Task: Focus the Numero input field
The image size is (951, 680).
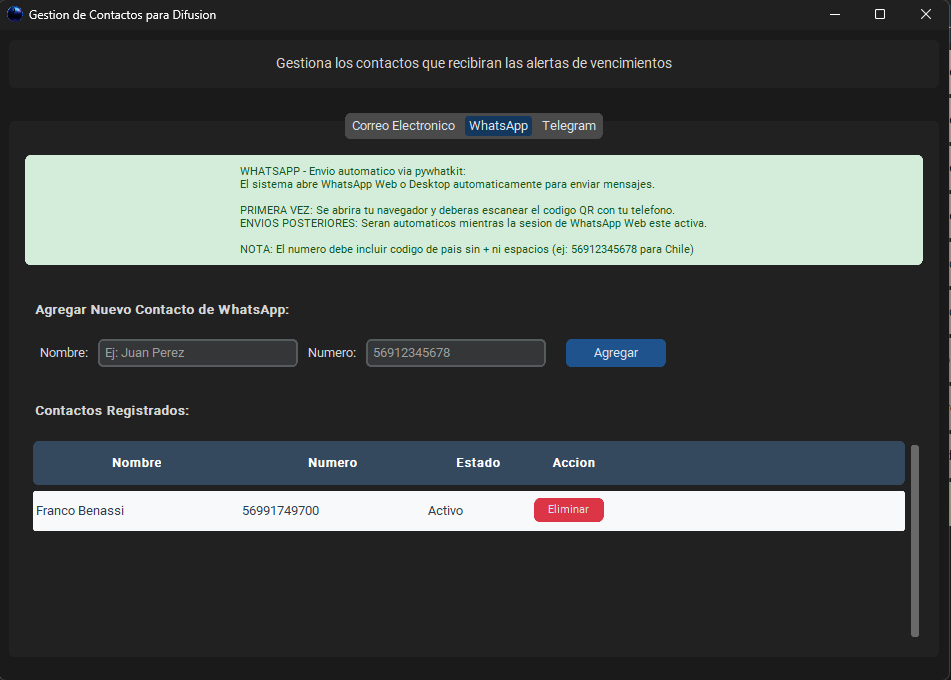Action: tap(455, 353)
